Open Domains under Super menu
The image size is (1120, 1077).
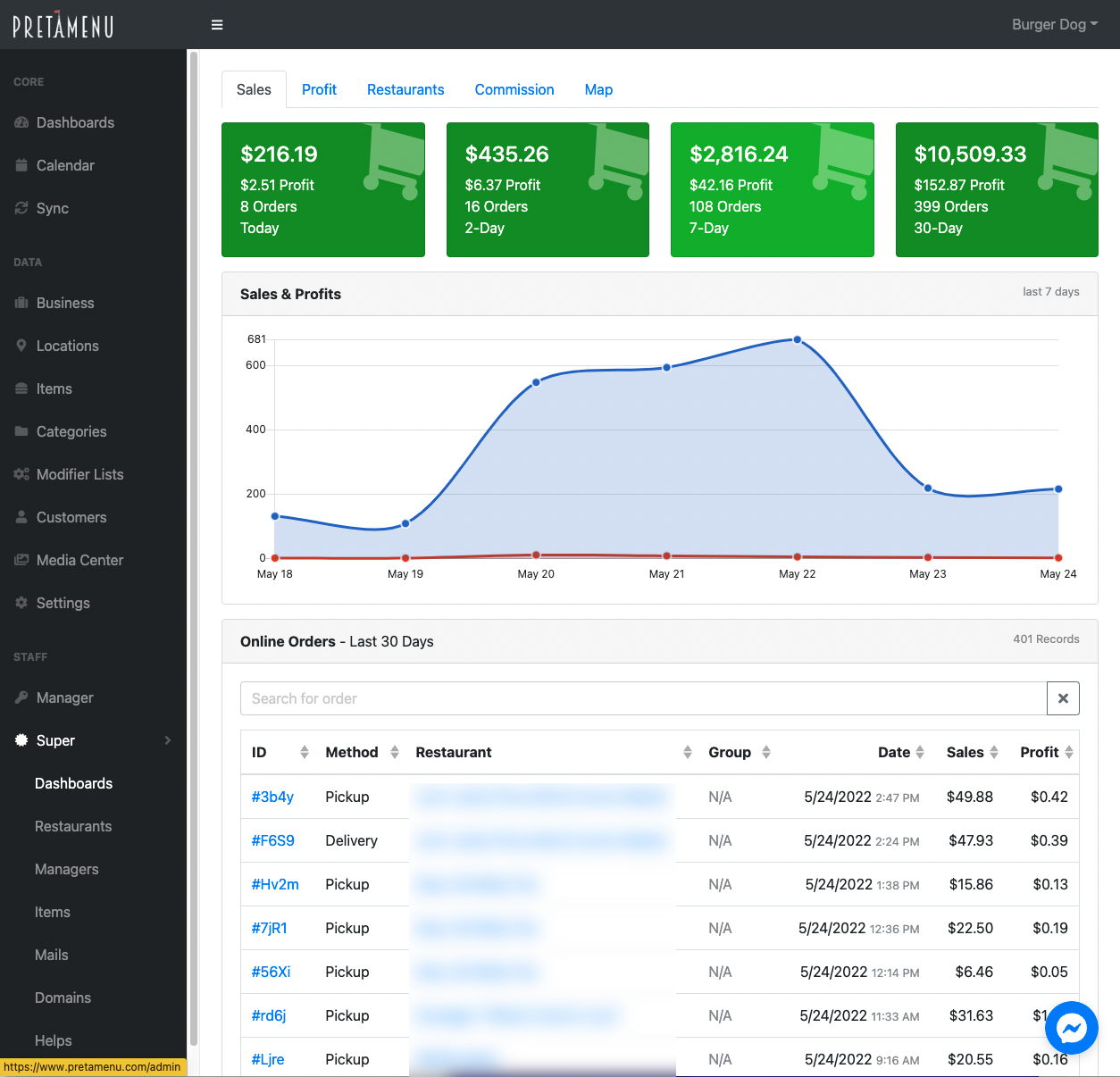(63, 998)
